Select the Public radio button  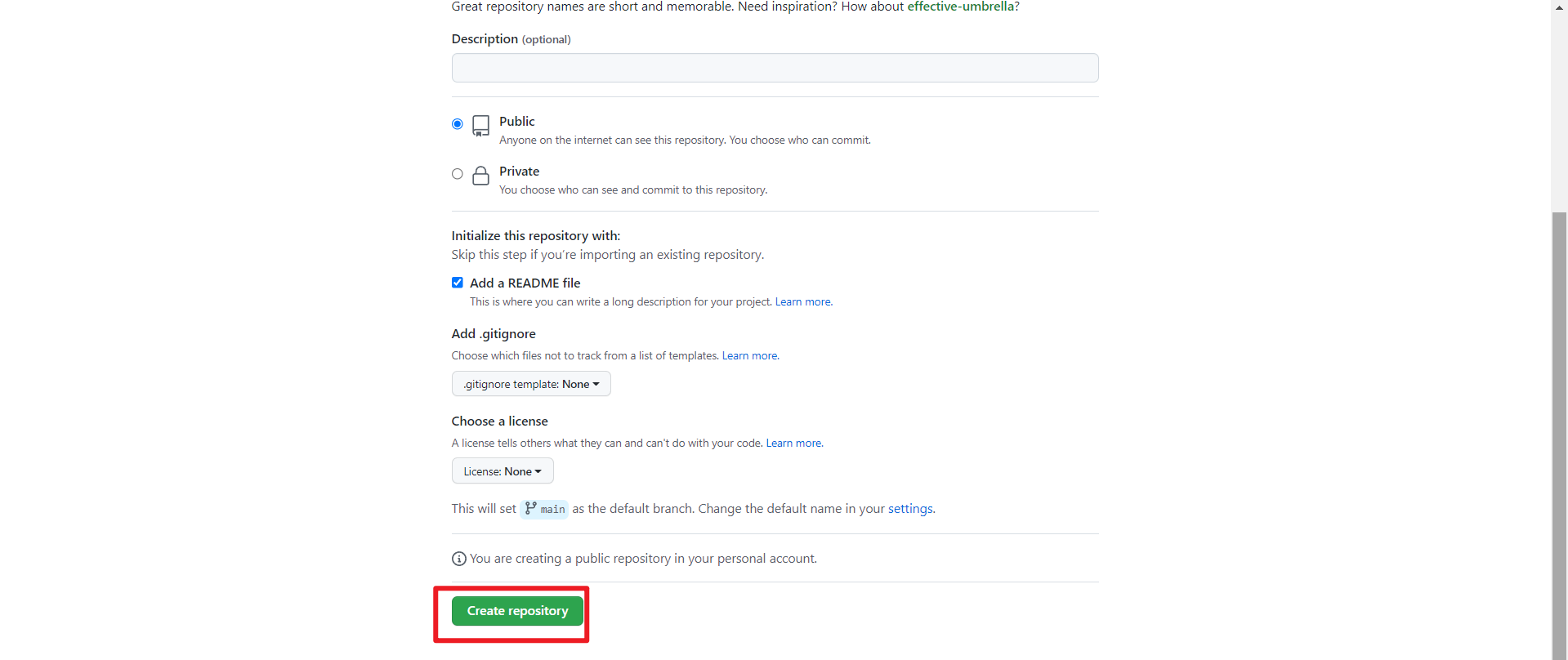tap(458, 124)
